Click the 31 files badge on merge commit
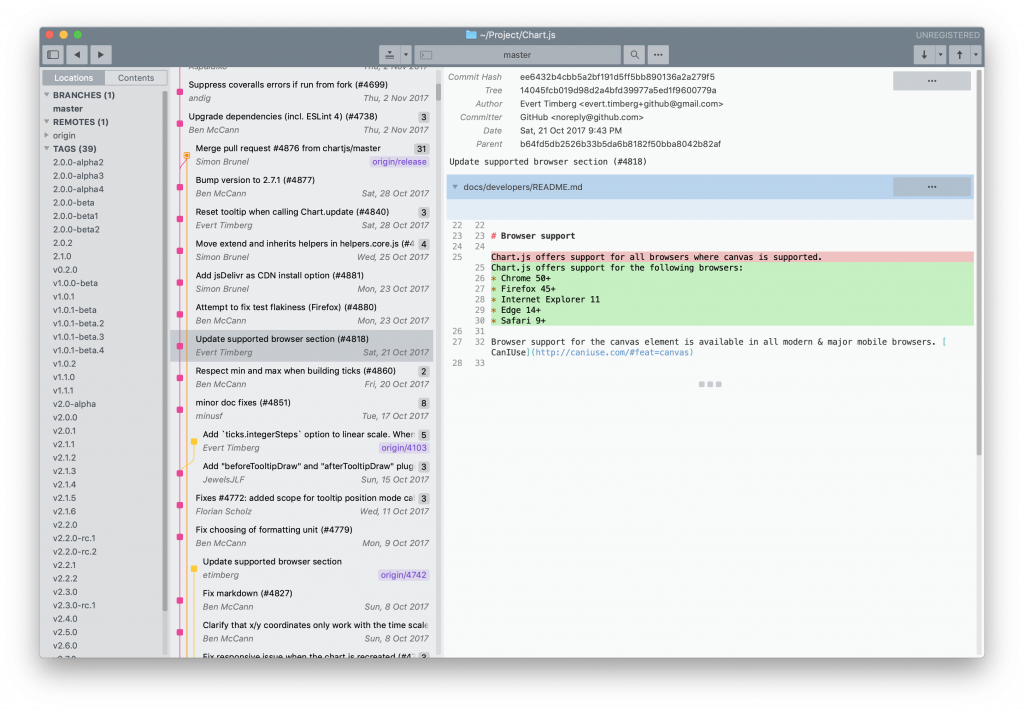The width and height of the screenshot is (1024, 710). click(x=421, y=149)
